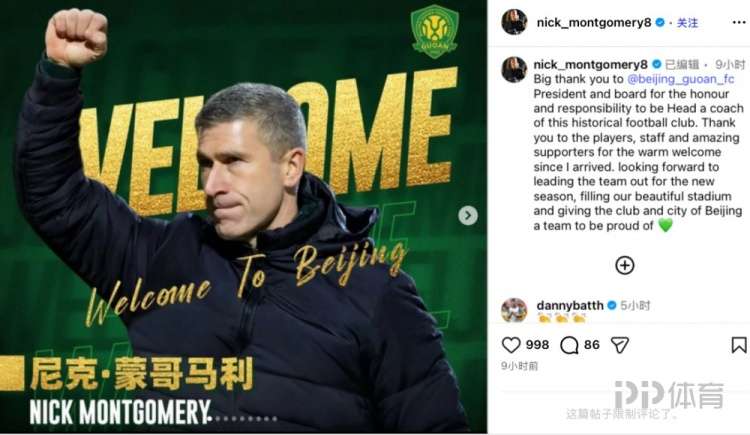Click the Welcome to Beijing post image
The width and height of the screenshot is (750, 435).
pyautogui.click(x=243, y=217)
